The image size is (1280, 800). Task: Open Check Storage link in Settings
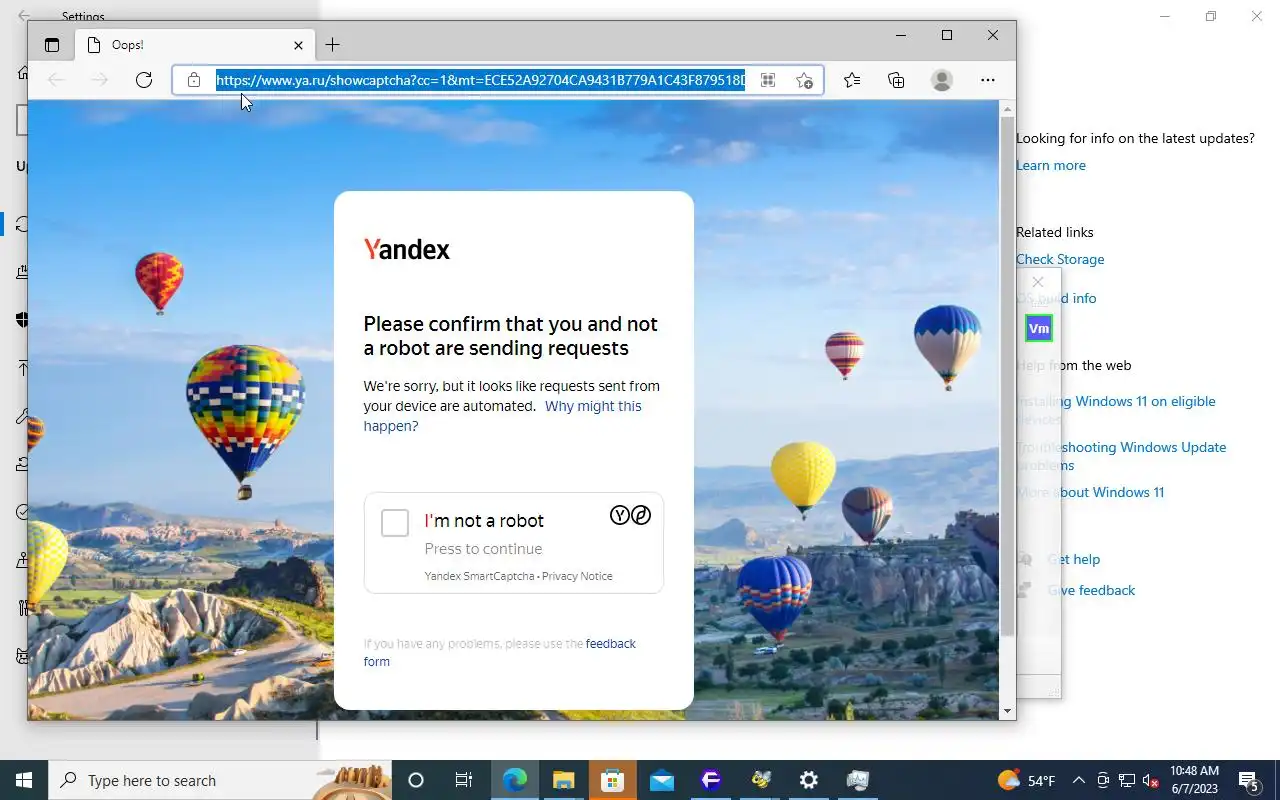tap(1060, 259)
